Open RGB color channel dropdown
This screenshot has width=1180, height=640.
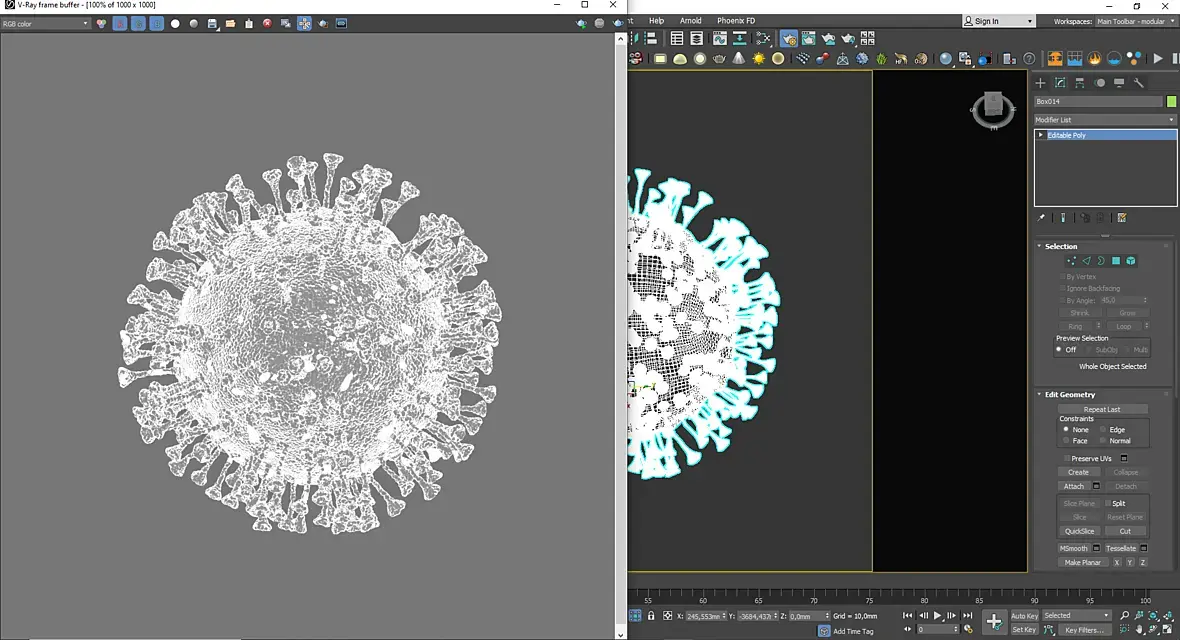(x=46, y=23)
